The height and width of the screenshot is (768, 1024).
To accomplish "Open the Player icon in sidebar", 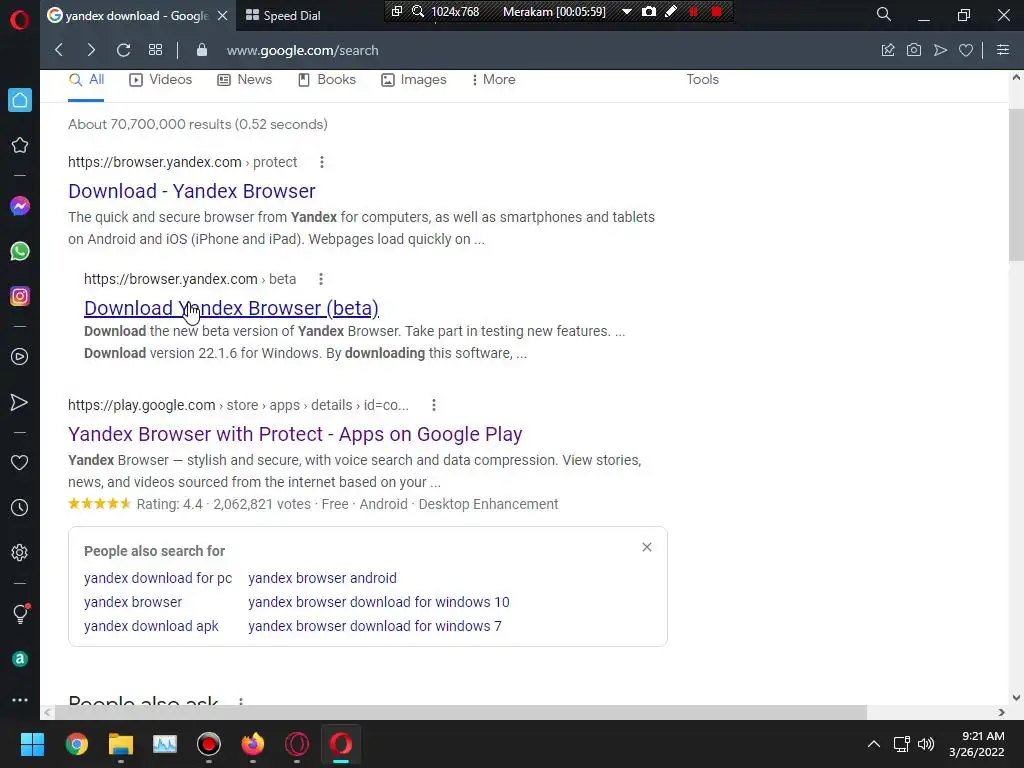I will coord(20,357).
